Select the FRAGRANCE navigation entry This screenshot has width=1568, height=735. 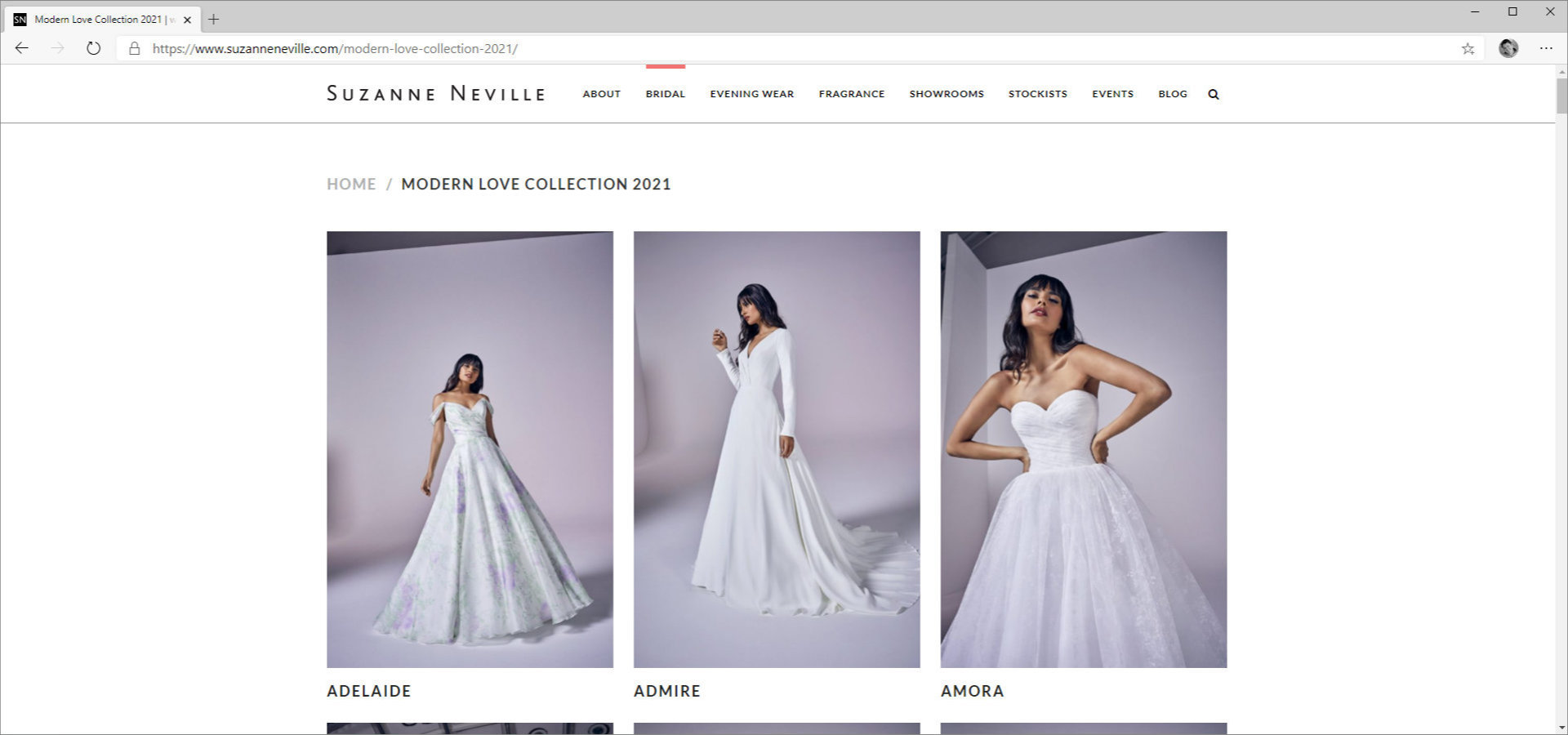tap(851, 93)
